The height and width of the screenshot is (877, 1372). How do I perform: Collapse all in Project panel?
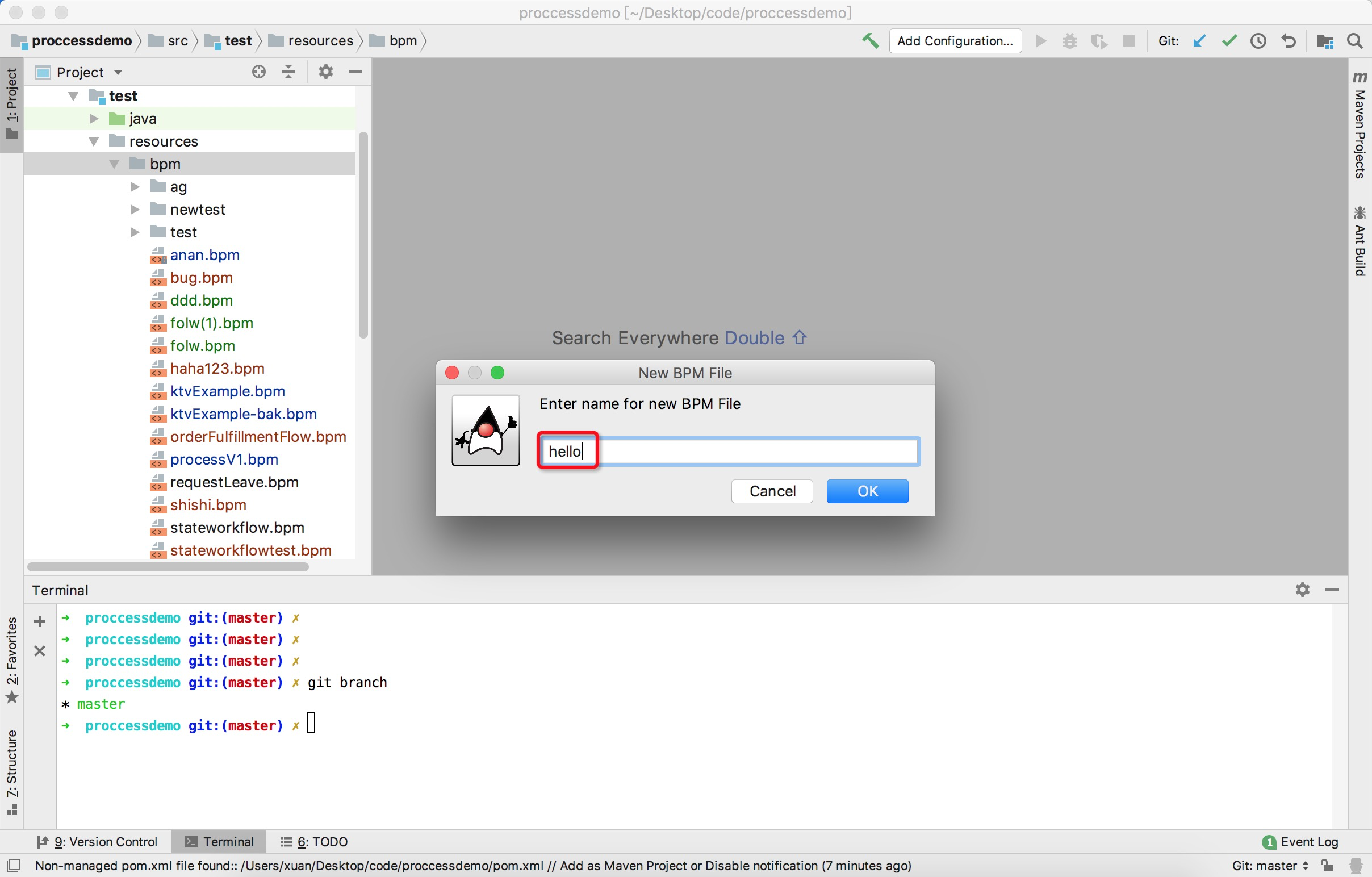(289, 72)
